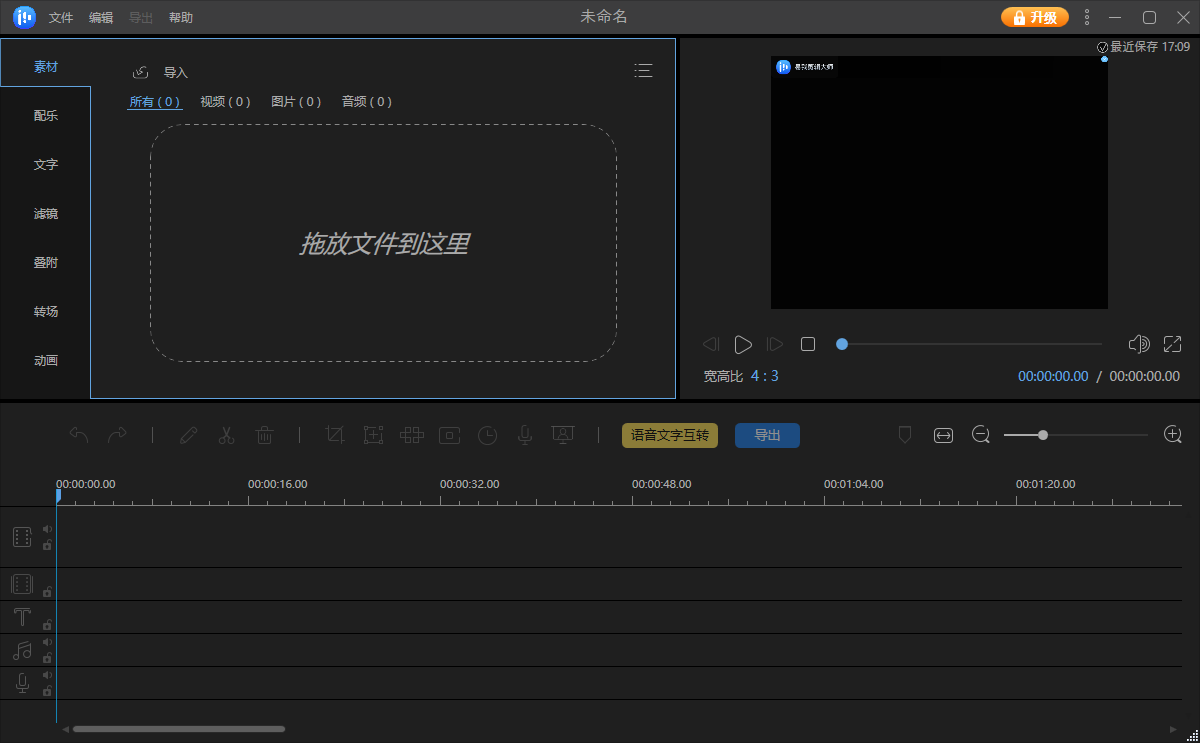Change the aspect ratio 4 : 3 value
Viewport: 1200px width, 743px height.
(765, 376)
